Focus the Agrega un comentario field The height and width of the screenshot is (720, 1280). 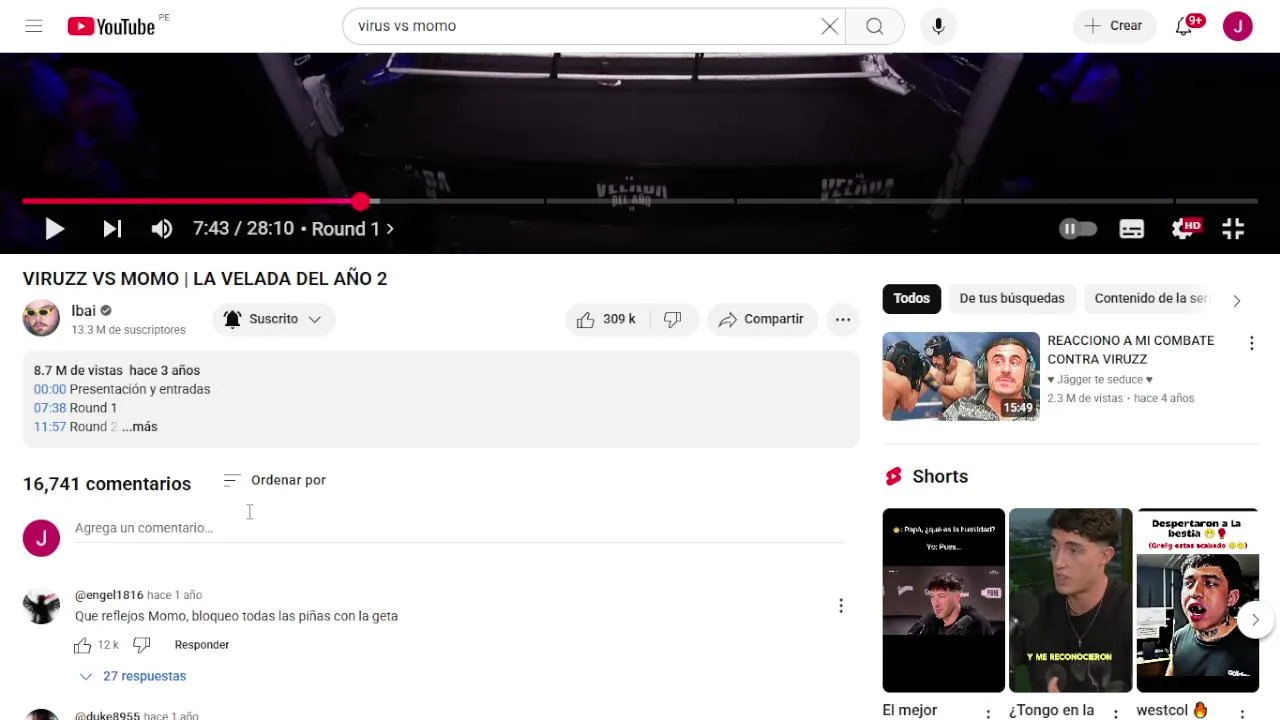click(x=460, y=528)
